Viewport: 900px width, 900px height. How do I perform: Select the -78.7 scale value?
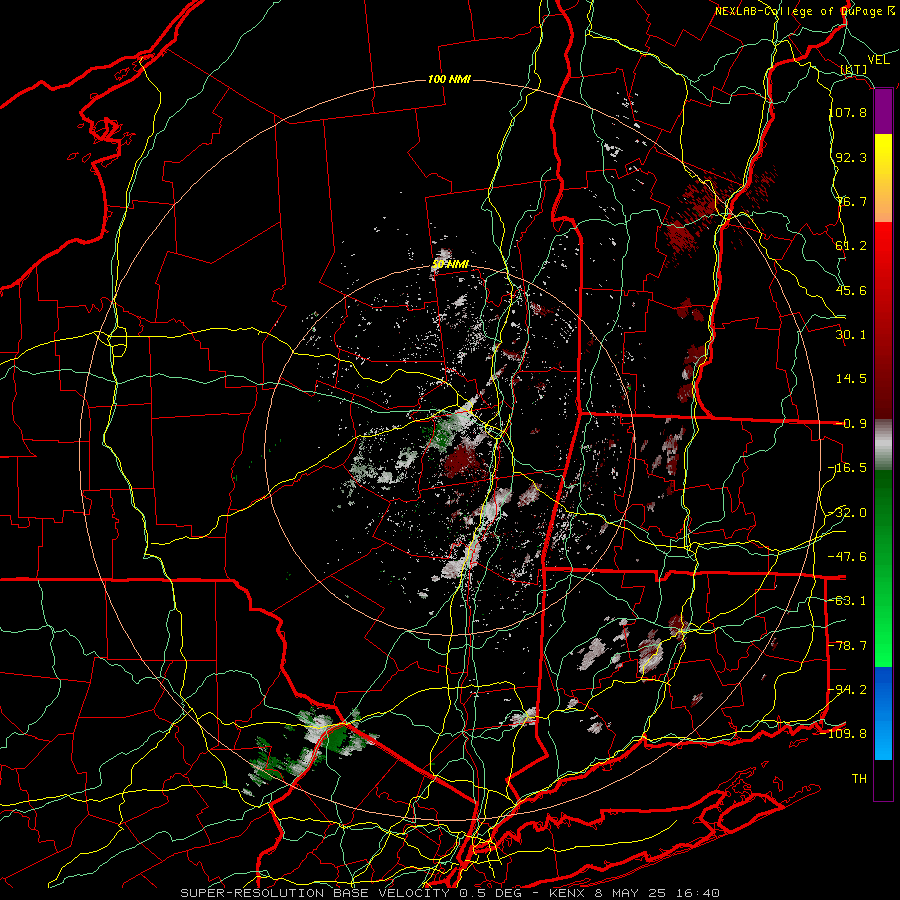(x=847, y=646)
